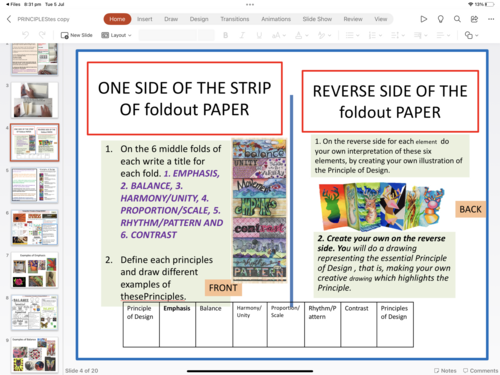This screenshot has width=500, height=375.
Task: Click the New Slide button
Action: click(76, 35)
